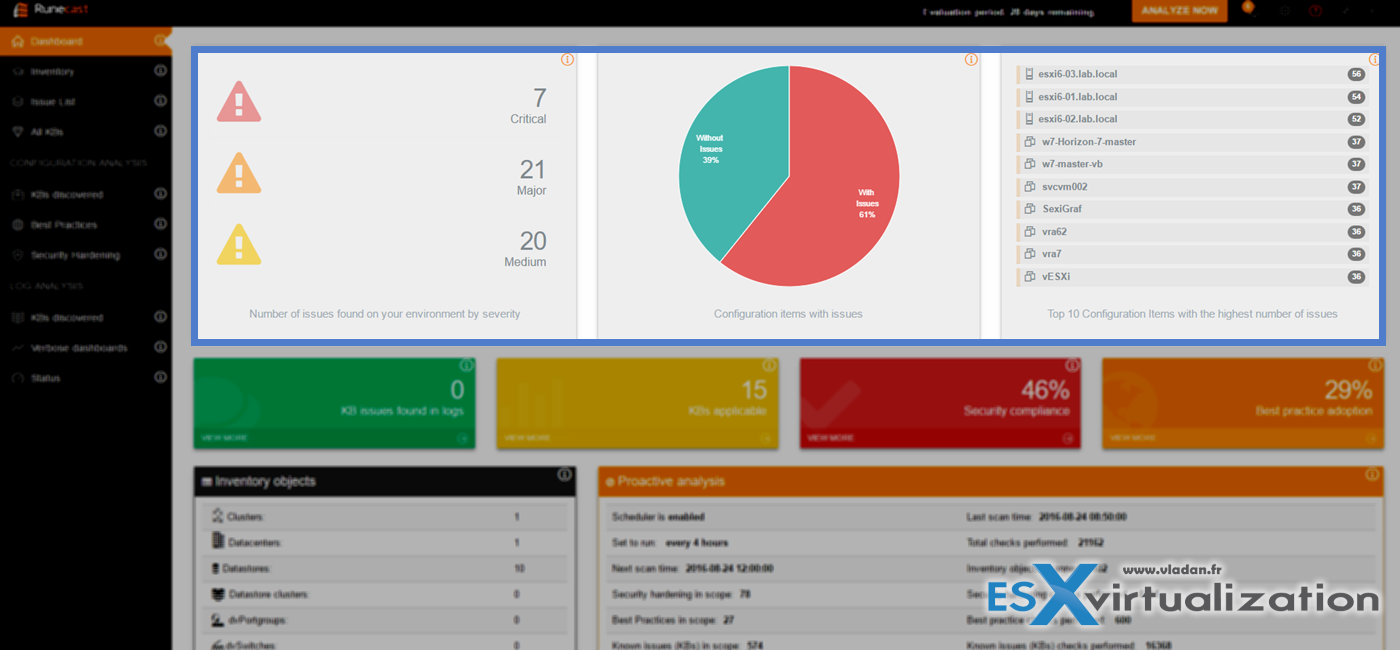Click the info icon beside Issue List

(x=160, y=102)
